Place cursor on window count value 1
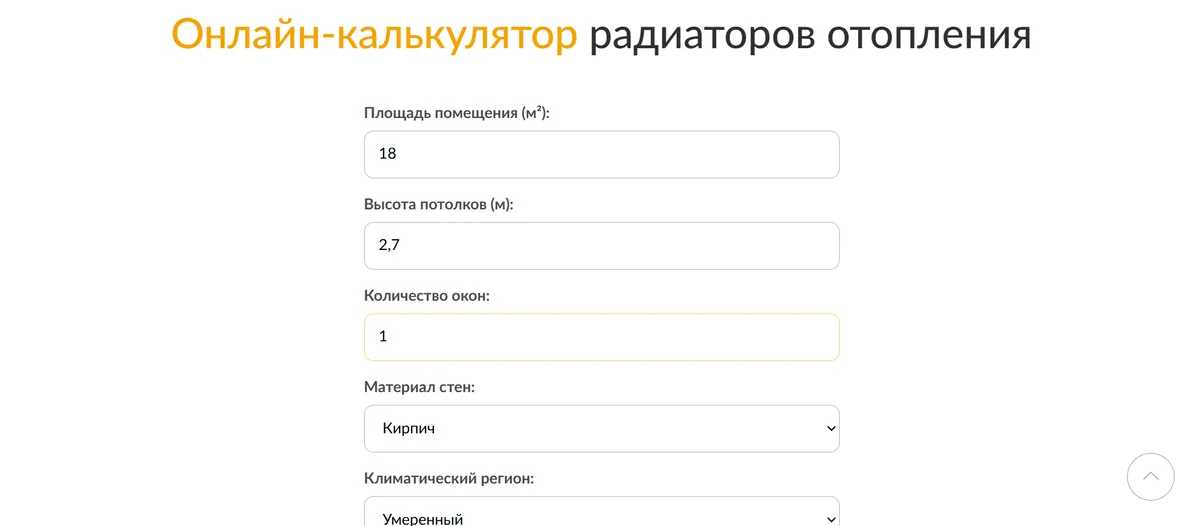This screenshot has height=526, width=1200. tap(383, 337)
